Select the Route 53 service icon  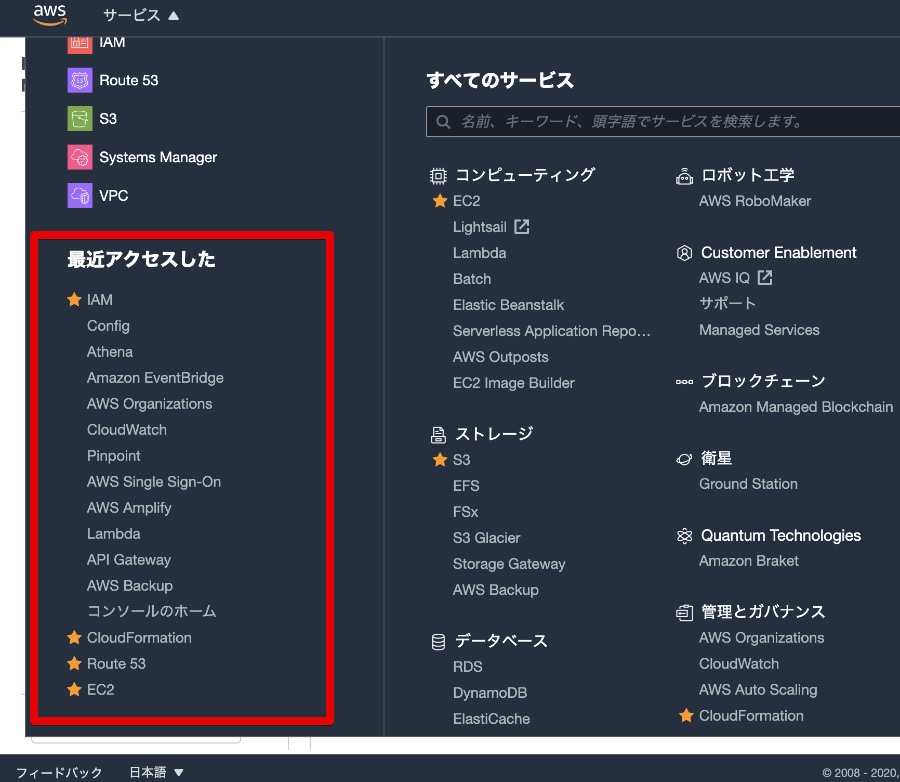point(79,80)
